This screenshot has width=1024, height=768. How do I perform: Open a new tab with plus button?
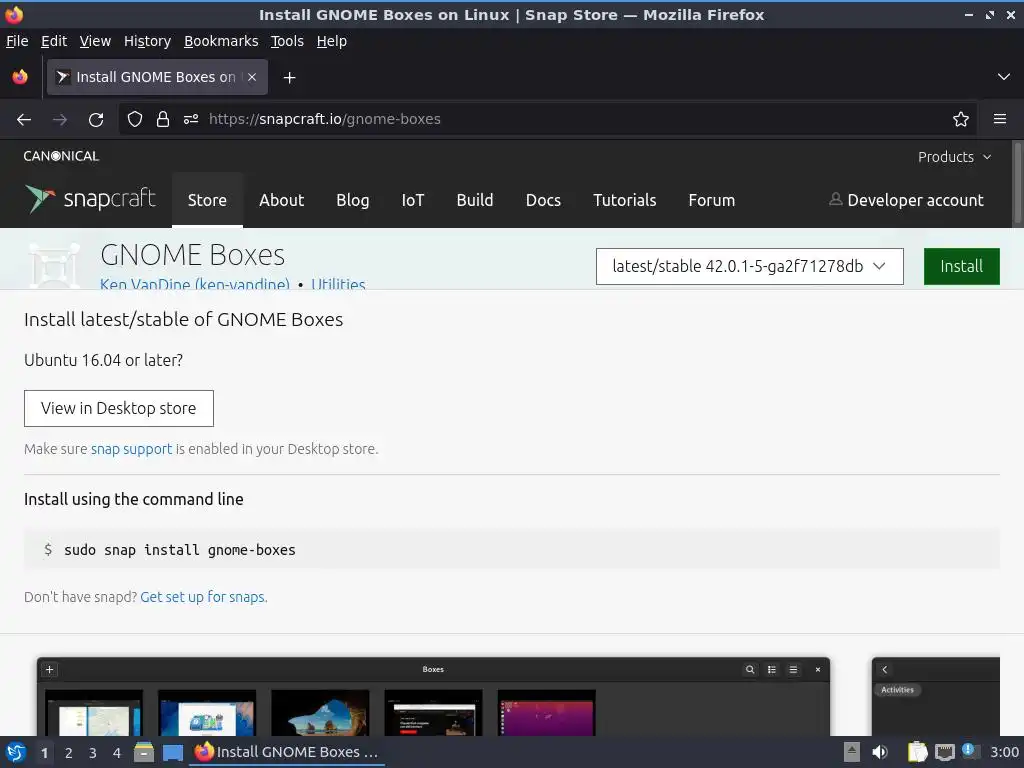click(289, 78)
